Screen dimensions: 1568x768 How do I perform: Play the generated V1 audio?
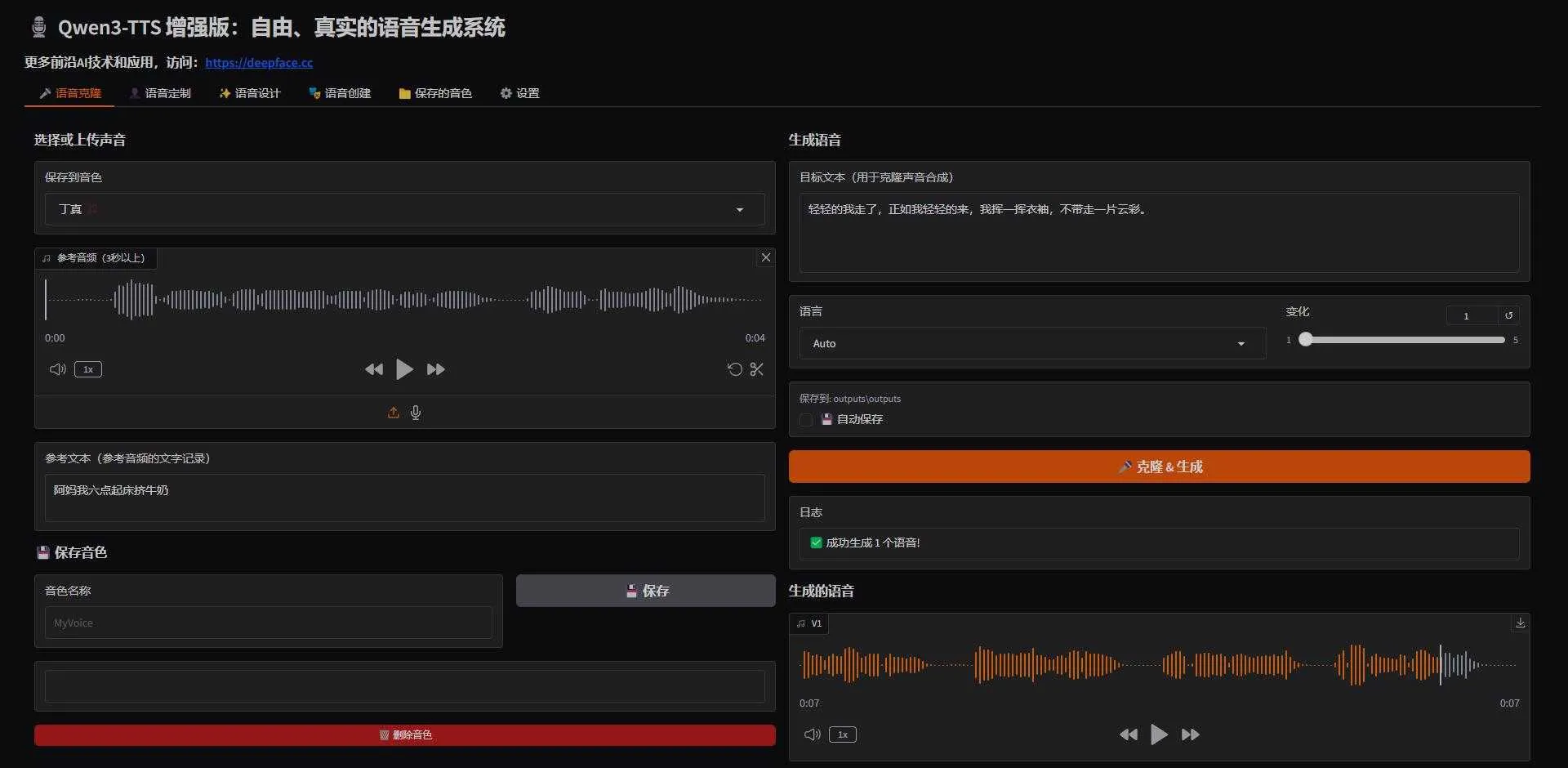pyautogui.click(x=1159, y=734)
